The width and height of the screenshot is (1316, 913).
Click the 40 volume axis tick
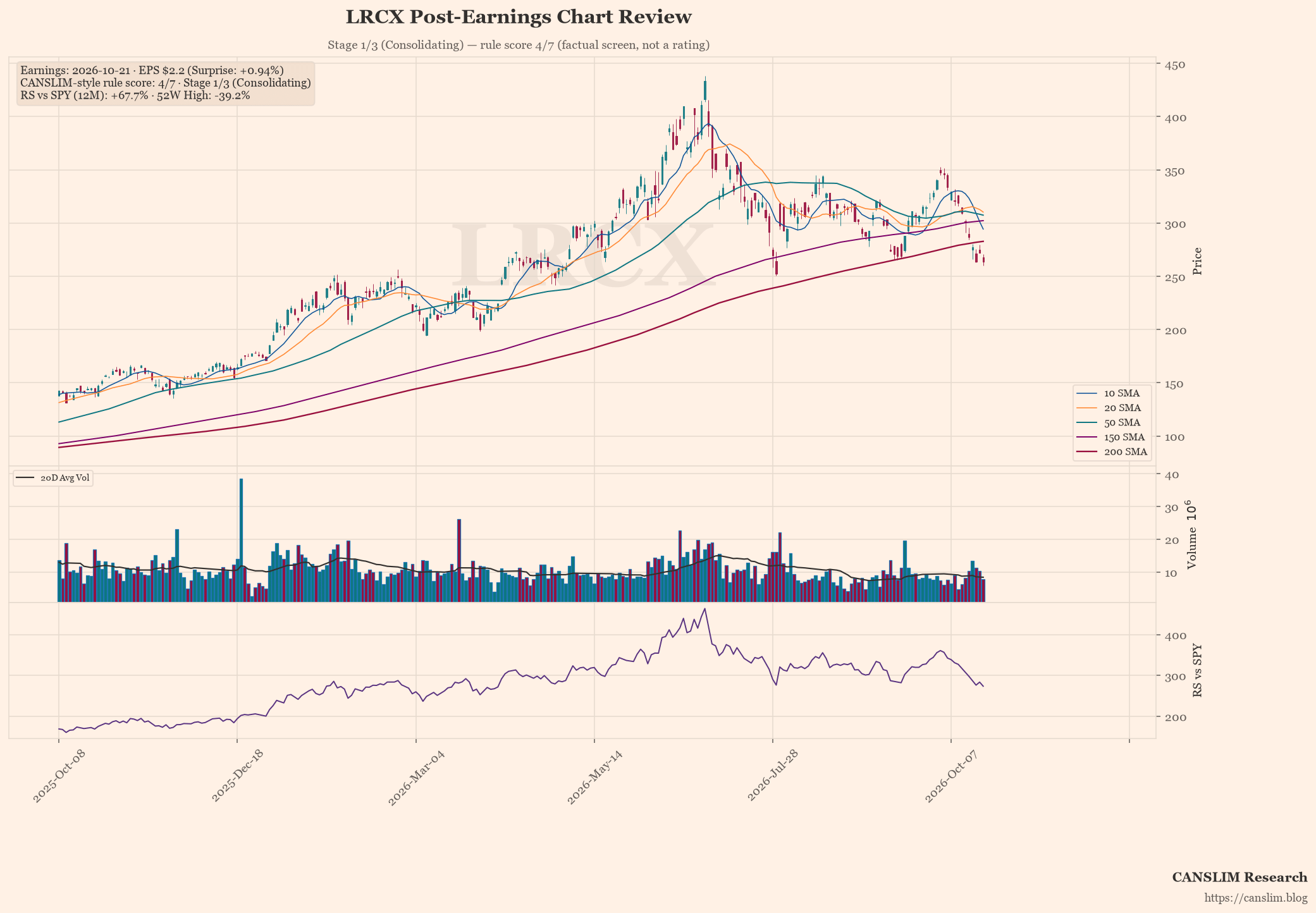(1171, 474)
